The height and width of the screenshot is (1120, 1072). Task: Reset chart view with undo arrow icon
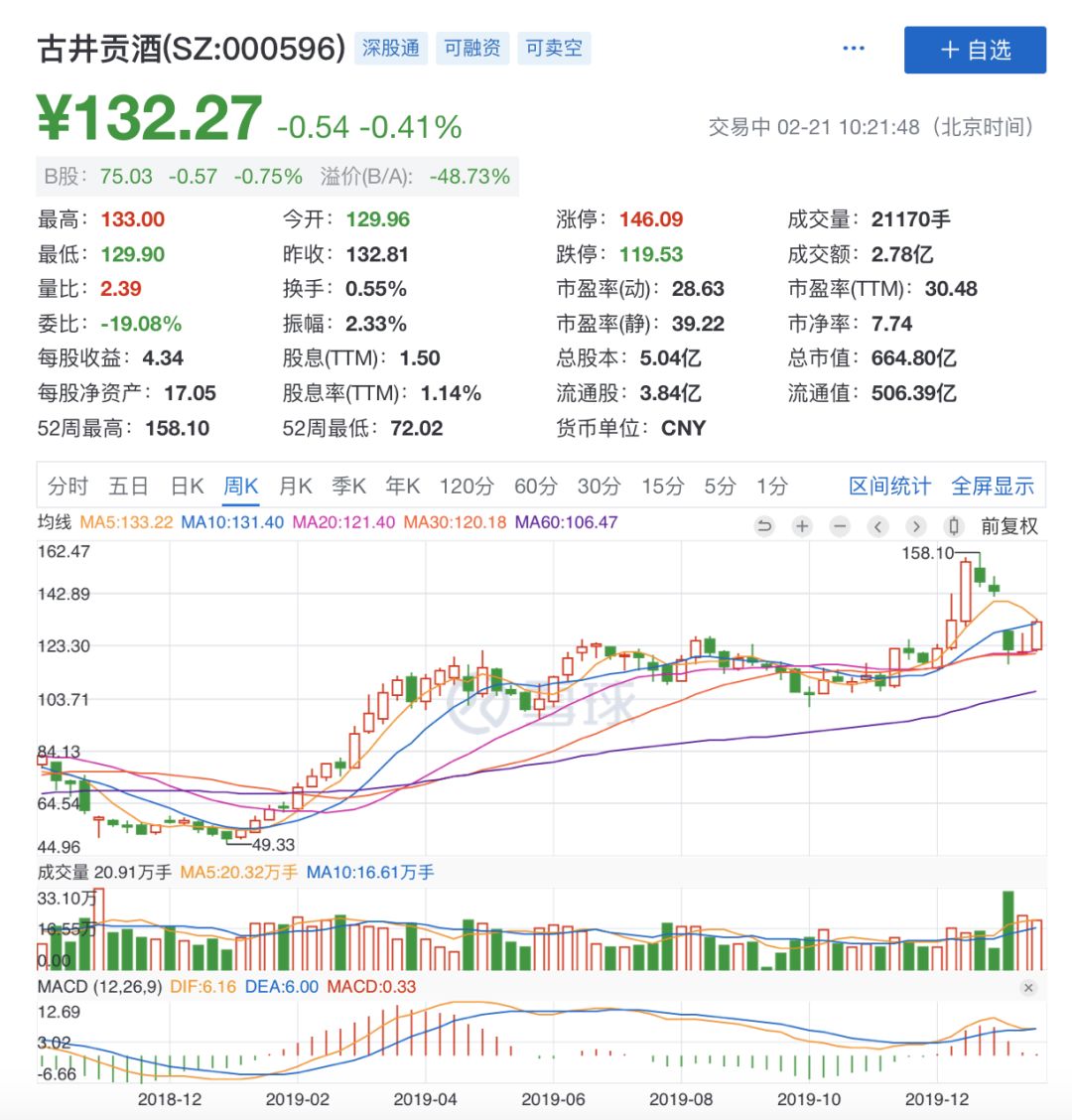coord(764,526)
